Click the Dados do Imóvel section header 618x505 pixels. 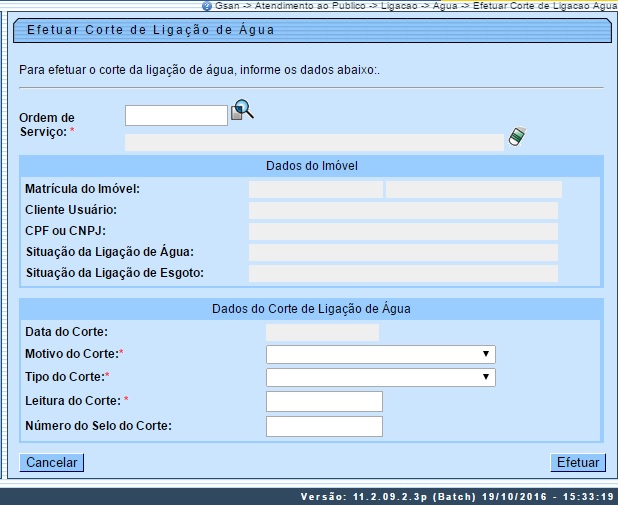311,165
